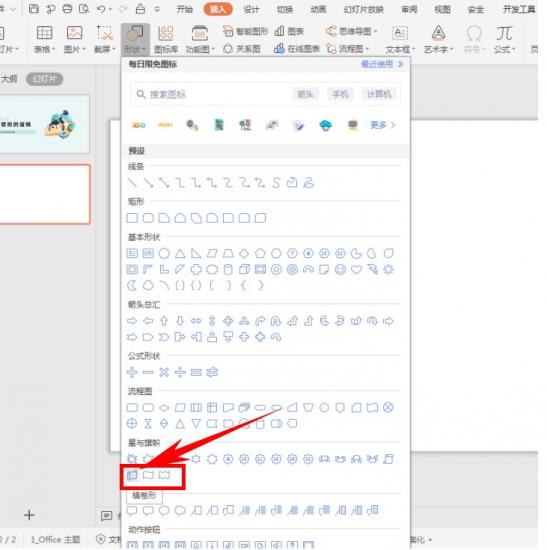Select the rounded rectangle shape
547x550 pixels.
click(x=148, y=218)
